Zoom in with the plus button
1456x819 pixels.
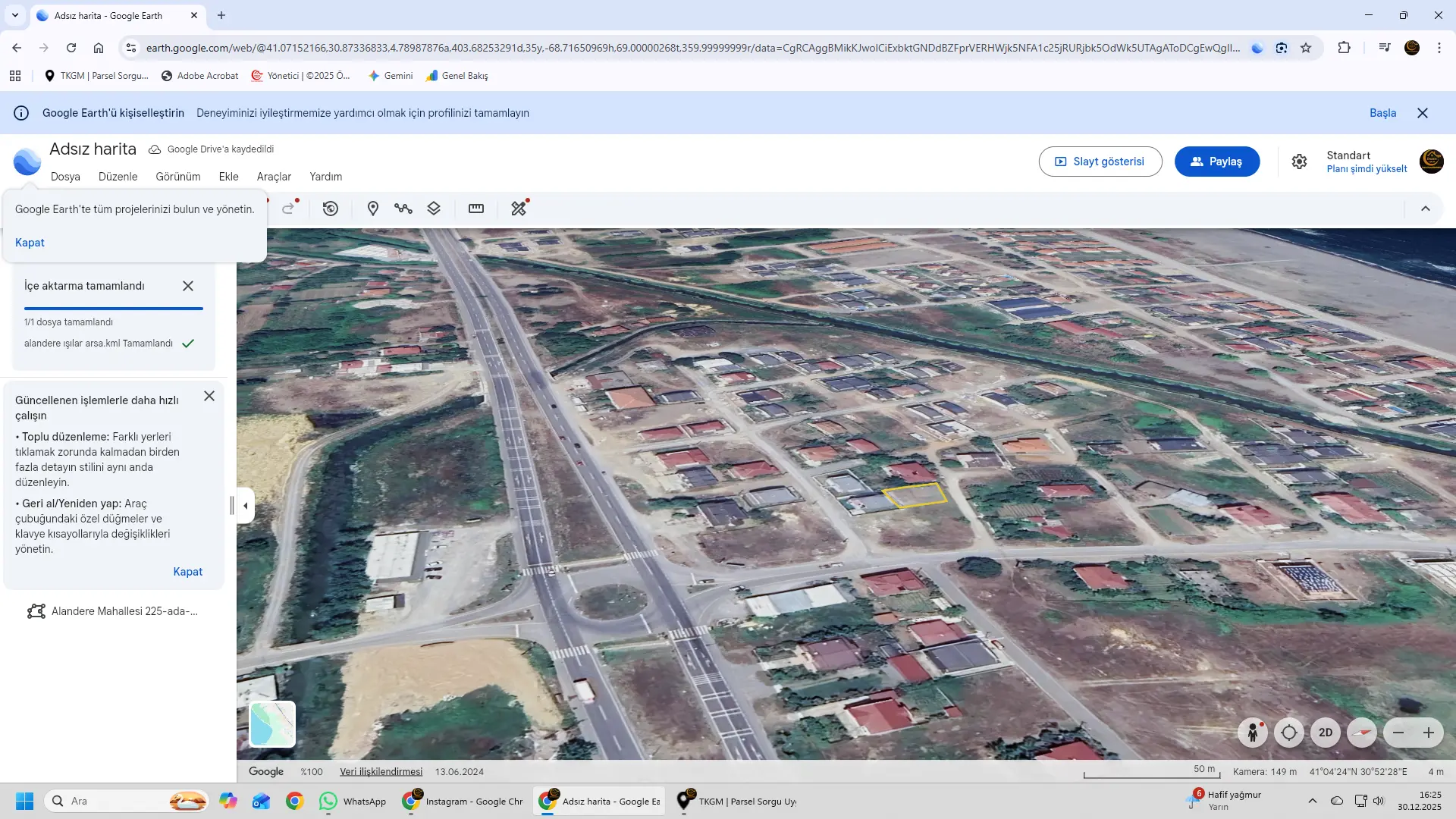coord(1429,733)
